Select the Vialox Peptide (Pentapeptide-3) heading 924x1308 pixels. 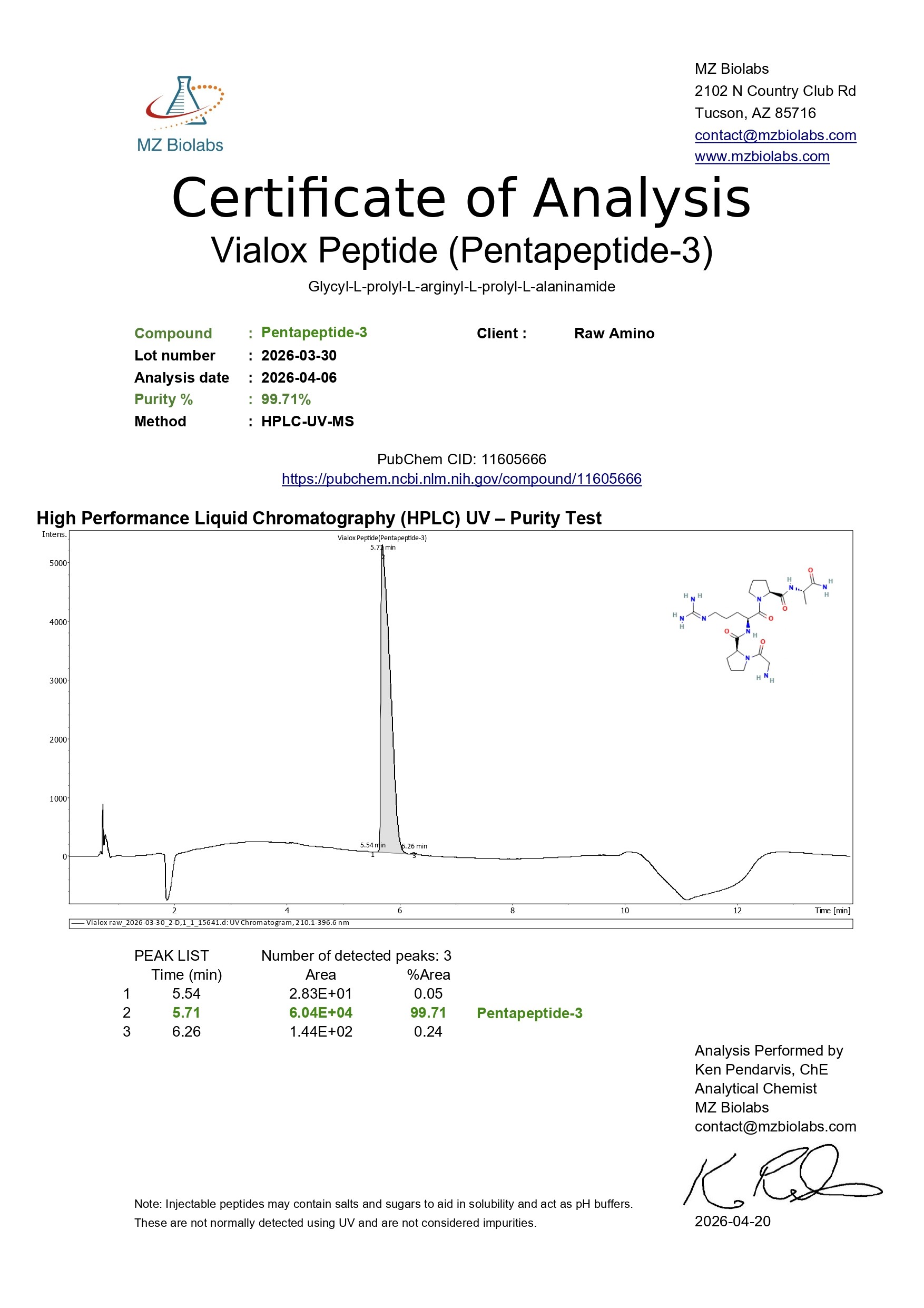coord(461,250)
